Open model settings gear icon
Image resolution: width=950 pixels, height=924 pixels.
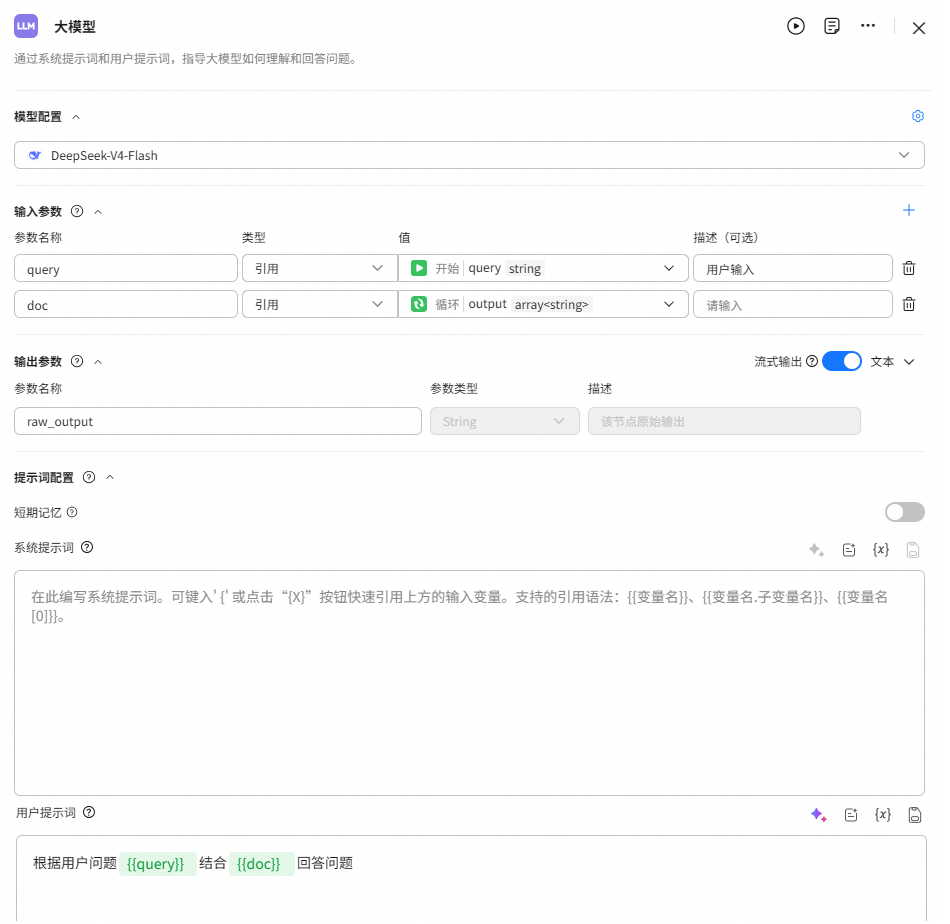point(917,116)
